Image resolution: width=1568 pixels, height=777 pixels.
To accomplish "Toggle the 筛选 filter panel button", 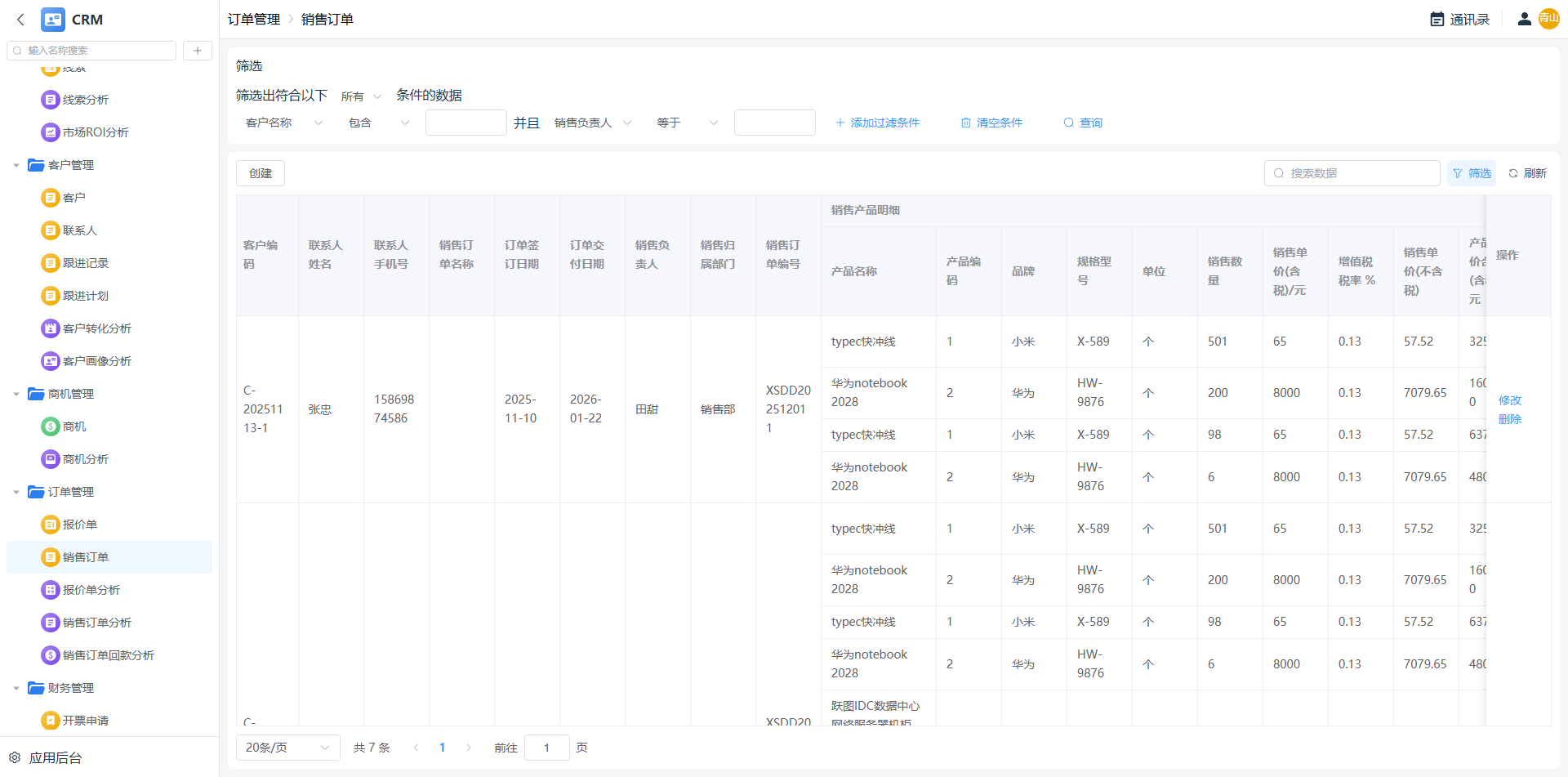I will pos(1472,173).
